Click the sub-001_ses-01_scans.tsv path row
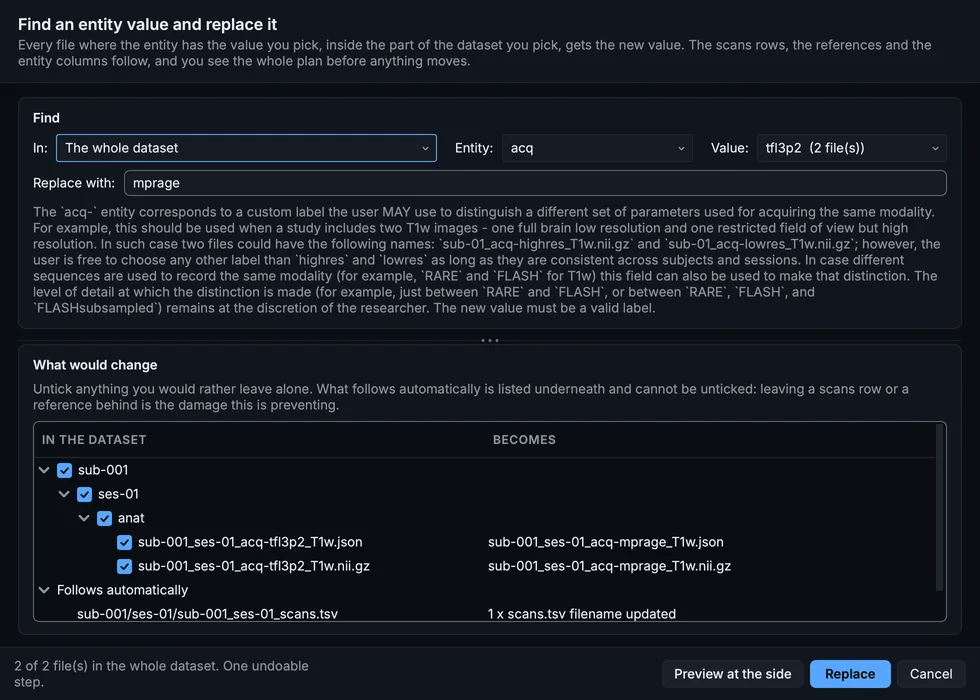Image resolution: width=980 pixels, height=700 pixels. tap(208, 614)
